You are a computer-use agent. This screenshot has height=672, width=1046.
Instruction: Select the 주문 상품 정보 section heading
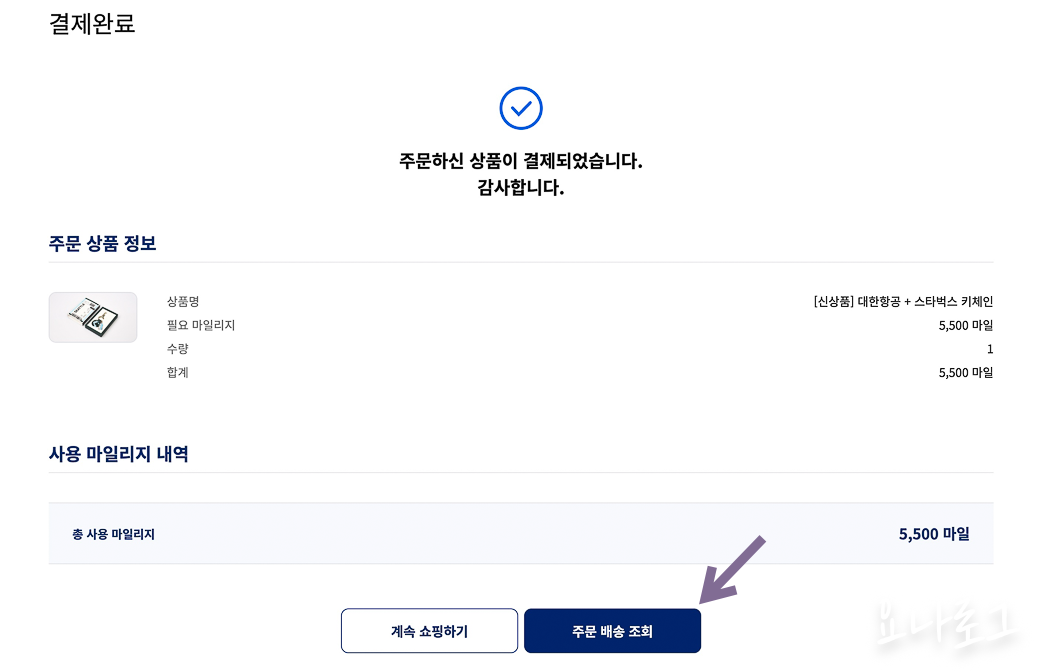[103, 243]
